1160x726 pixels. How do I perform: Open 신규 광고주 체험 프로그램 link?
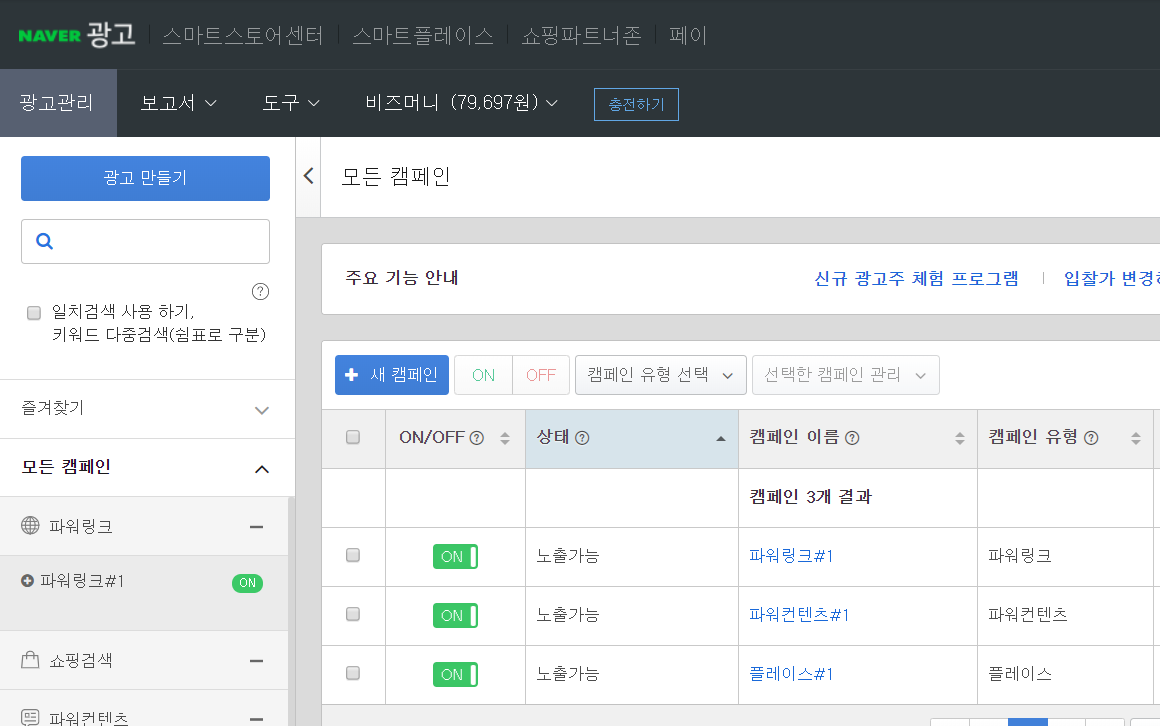tap(916, 279)
